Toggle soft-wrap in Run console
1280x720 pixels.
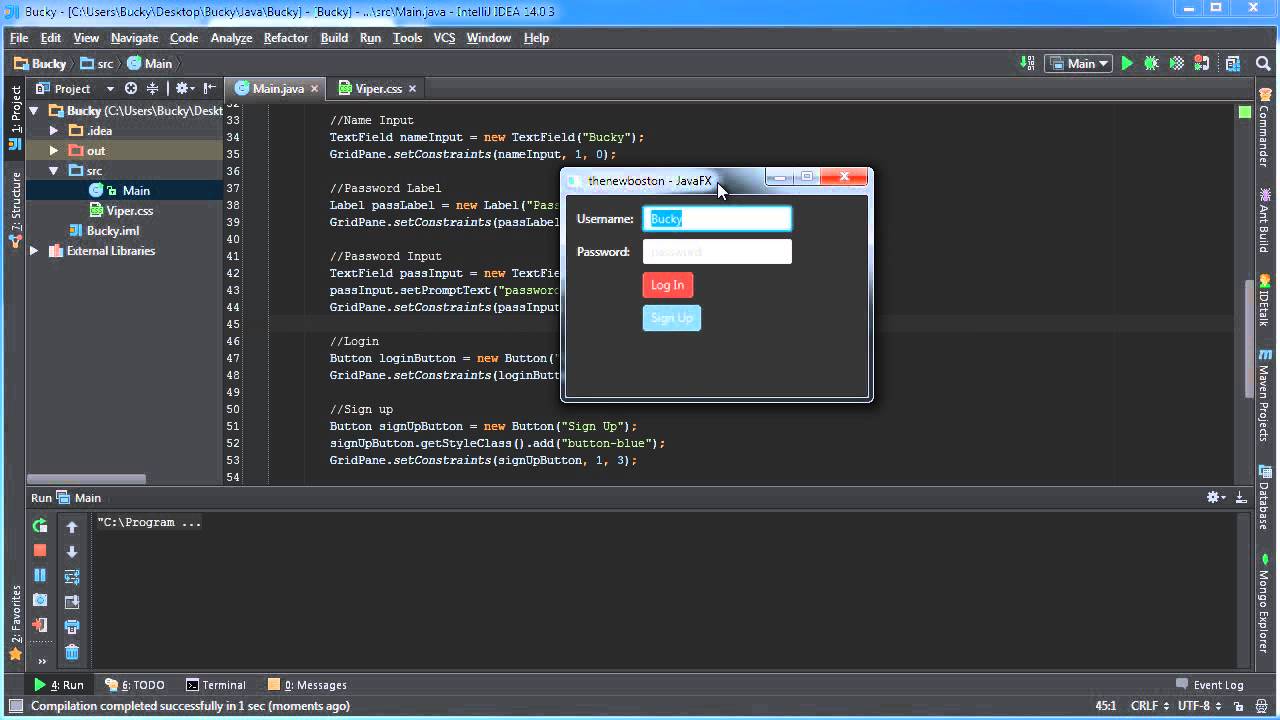(72, 577)
